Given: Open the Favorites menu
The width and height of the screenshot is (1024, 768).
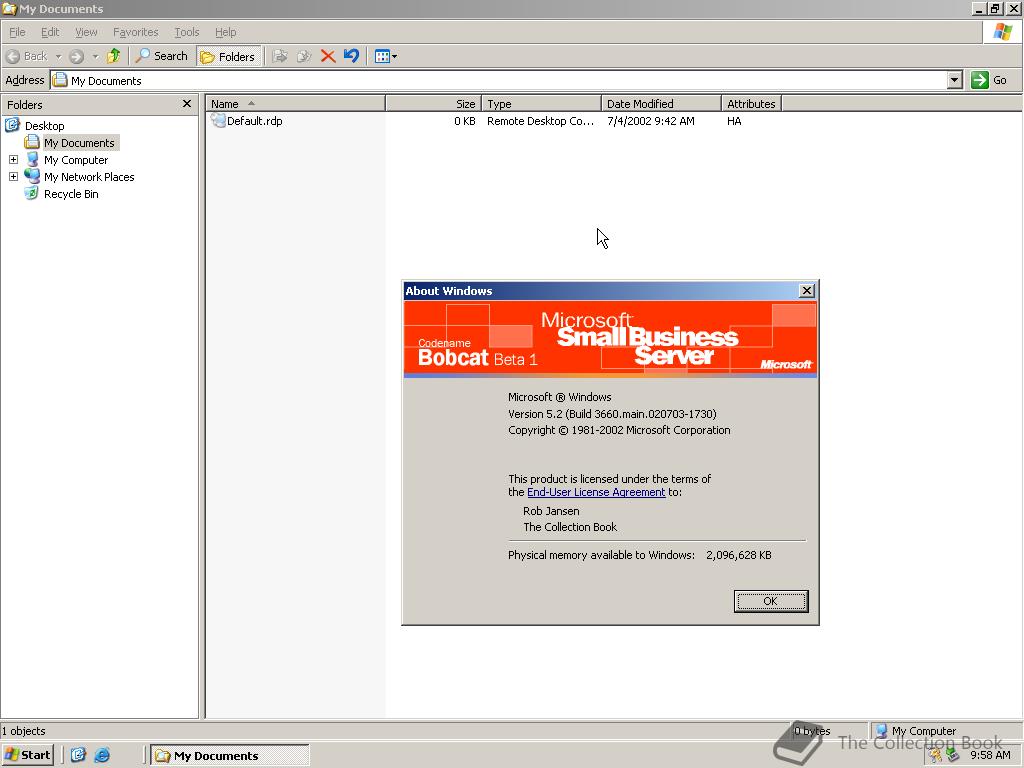Looking at the screenshot, I should coord(135,32).
